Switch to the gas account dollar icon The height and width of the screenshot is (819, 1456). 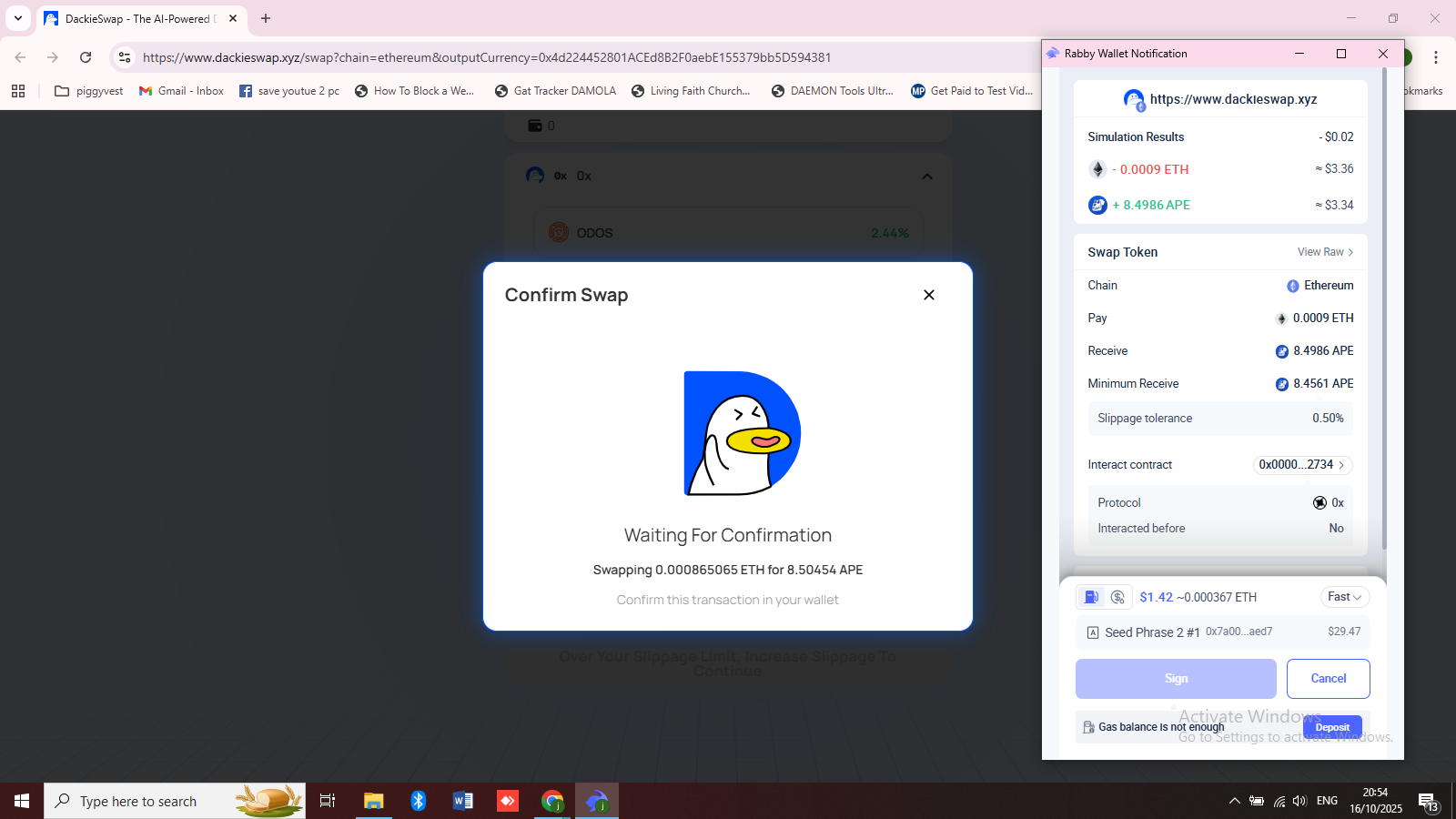[x=1118, y=597]
